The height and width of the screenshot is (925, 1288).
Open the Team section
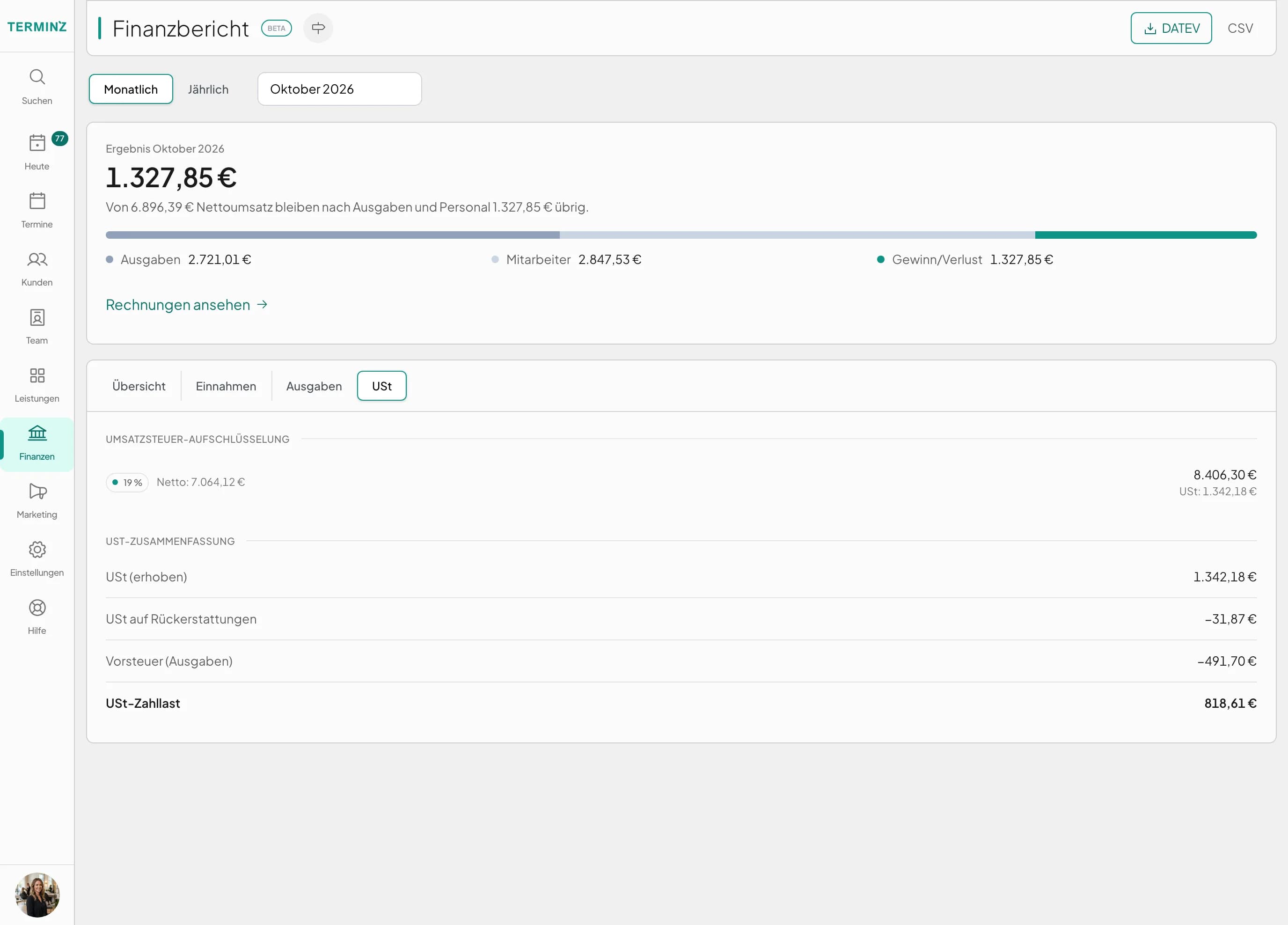[x=37, y=326]
